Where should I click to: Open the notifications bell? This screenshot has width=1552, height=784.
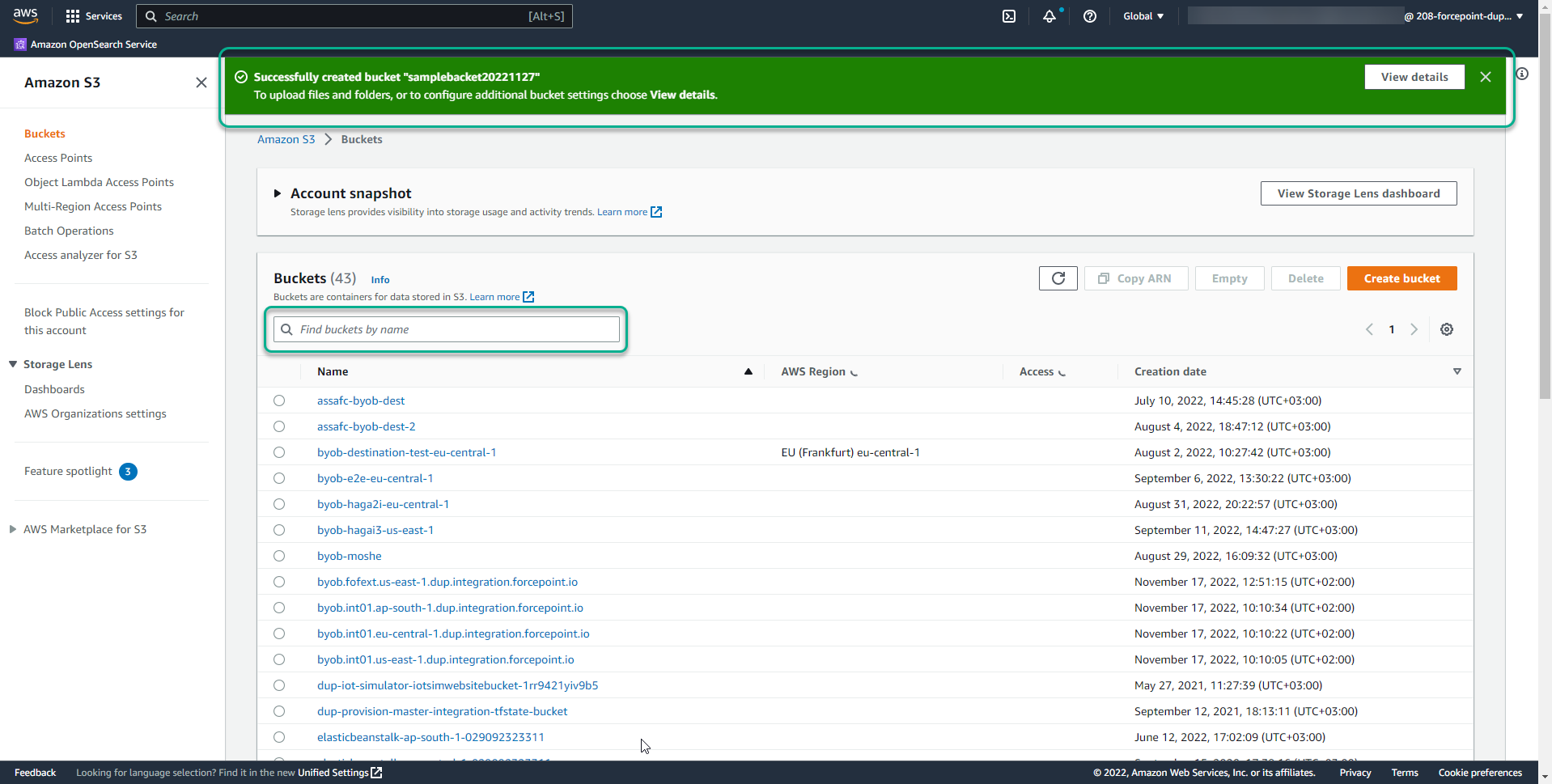pyautogui.click(x=1049, y=15)
